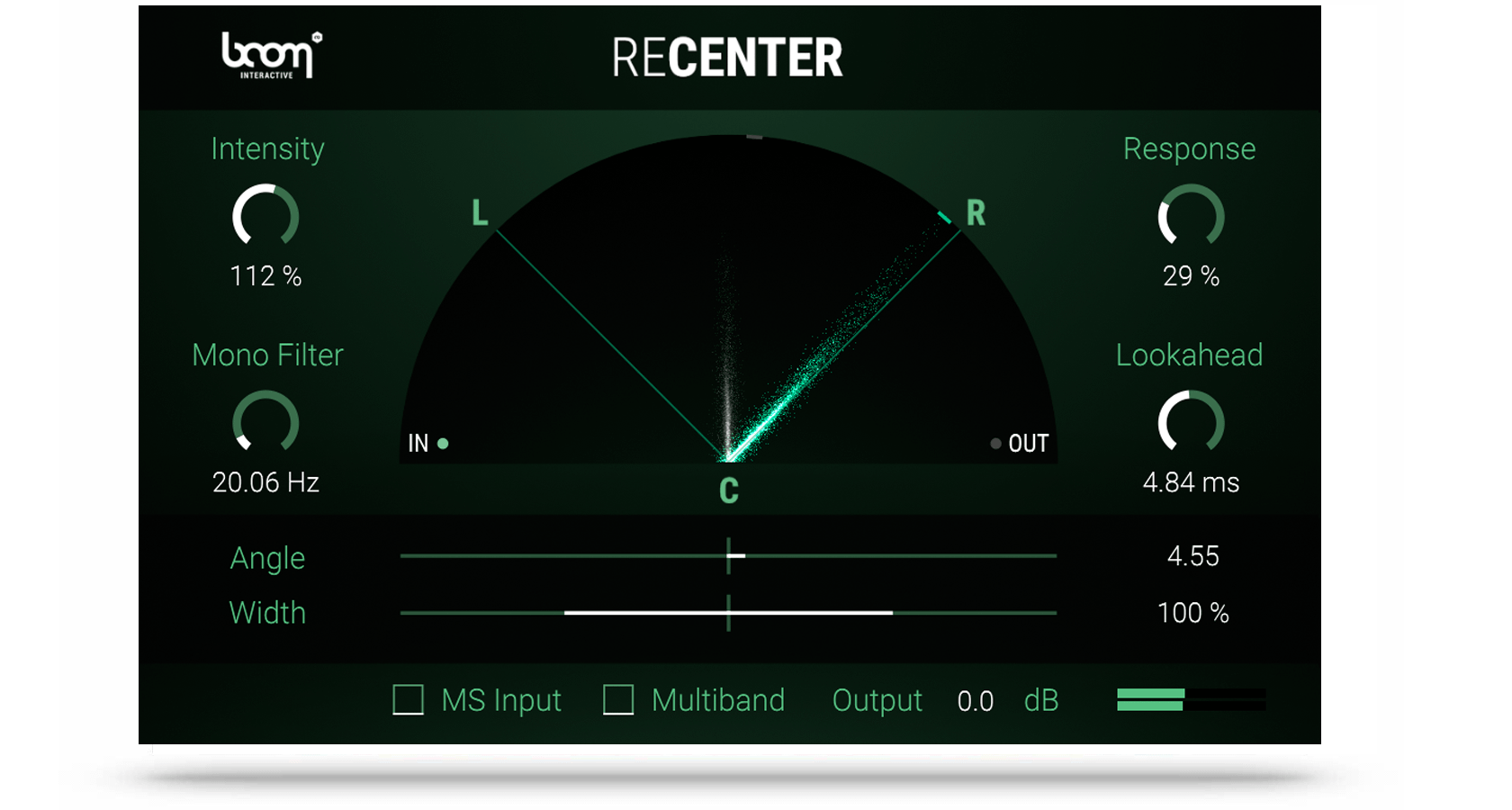This screenshot has height=810, width=1512.
Task: Select the Width value 100 %
Action: pos(1192,613)
